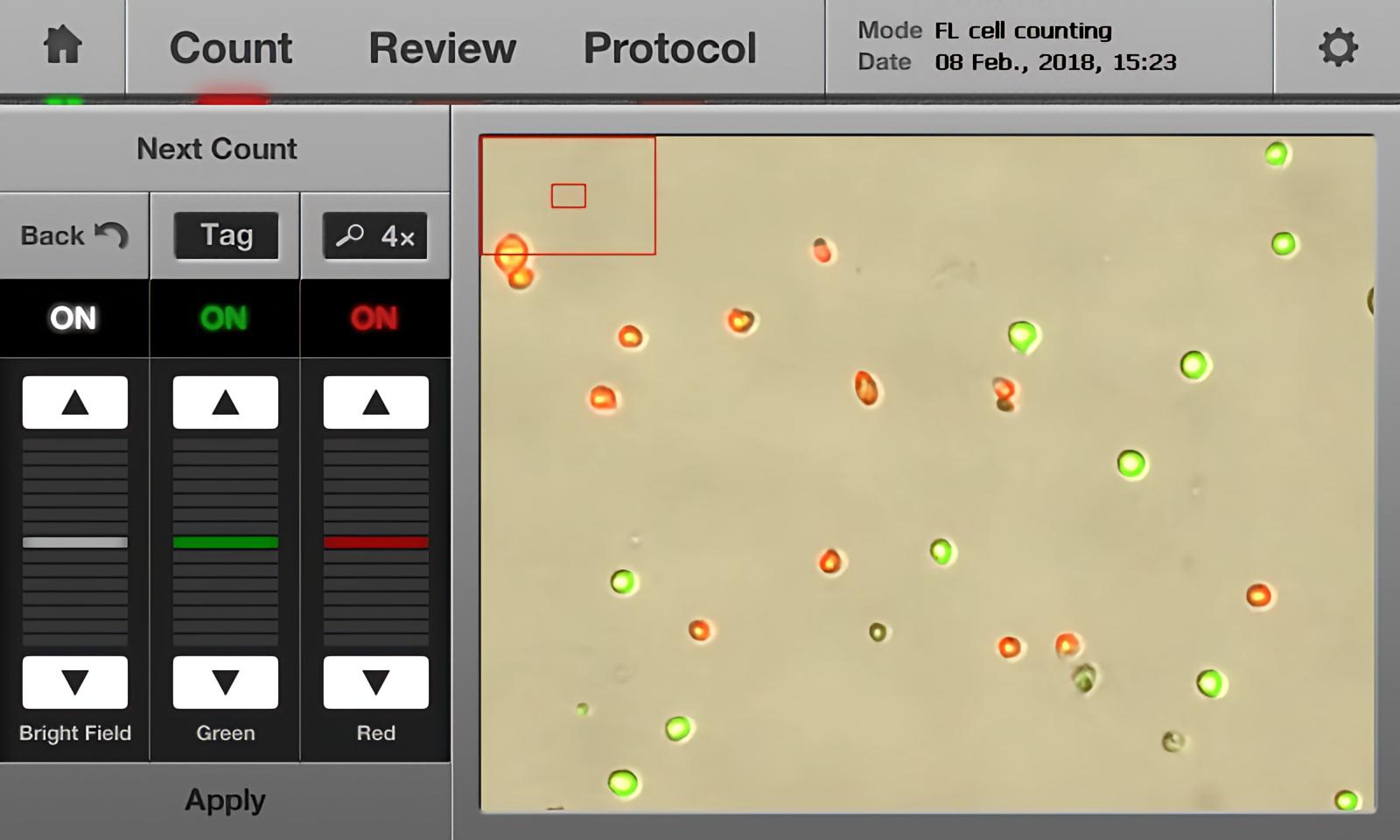Select the large red navigation box
Screen dimensions: 1400x840
pyautogui.click(x=568, y=195)
